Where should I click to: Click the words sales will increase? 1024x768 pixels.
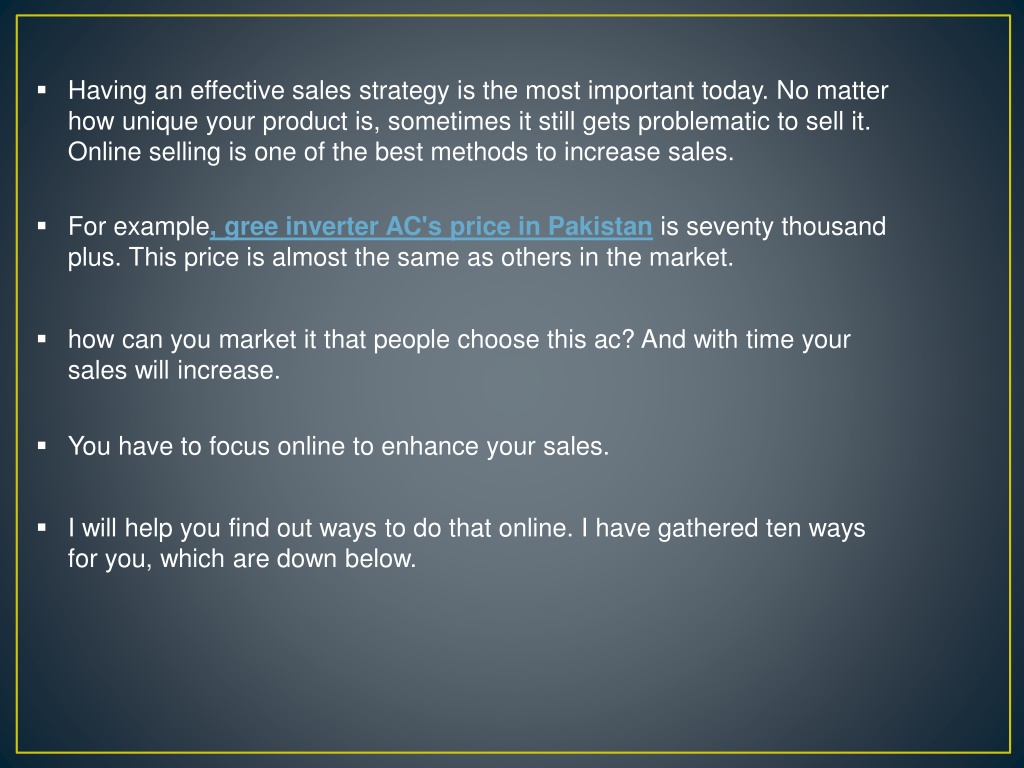[x=174, y=370]
